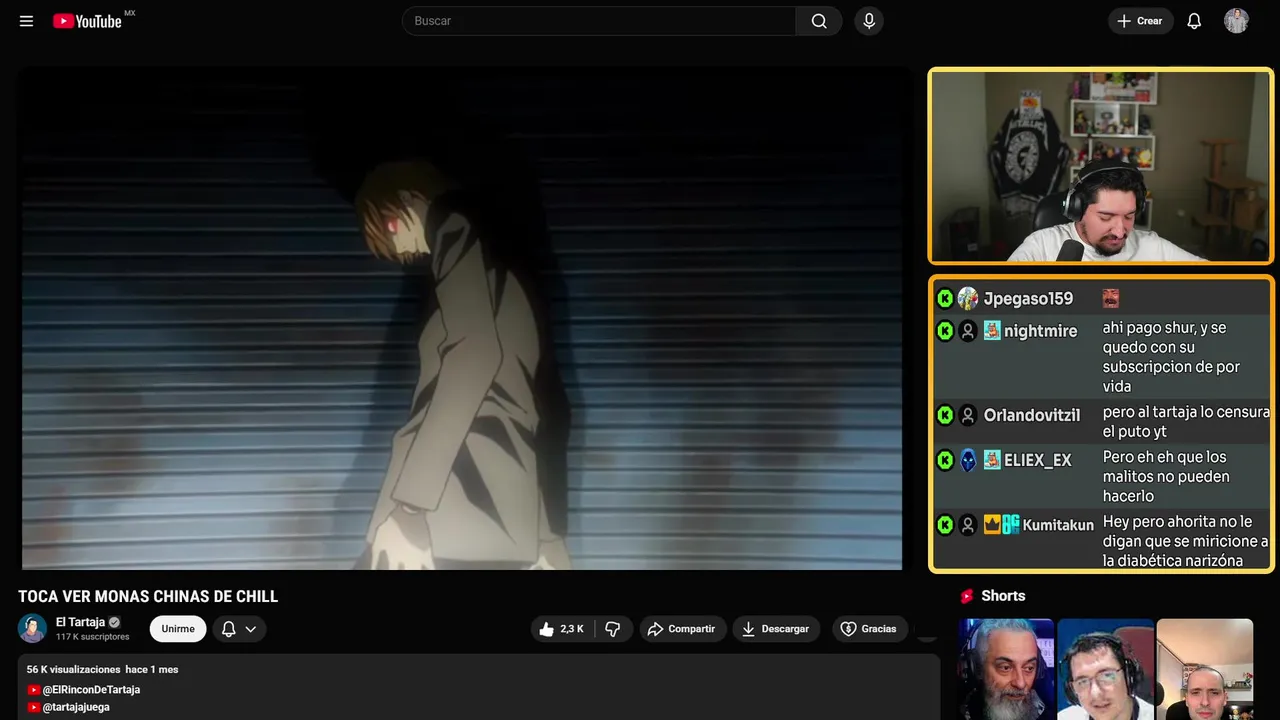Select the video title text
Image resolution: width=1280 pixels, height=720 pixels.
click(x=148, y=597)
